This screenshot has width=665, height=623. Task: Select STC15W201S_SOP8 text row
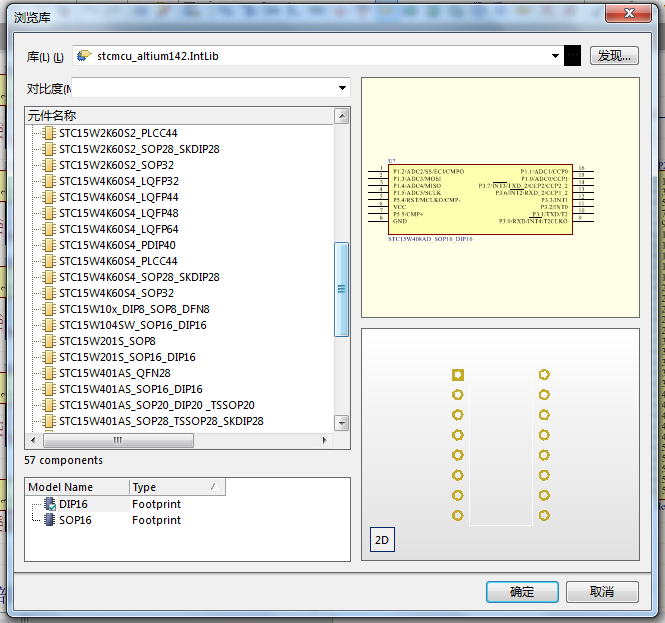click(107, 341)
